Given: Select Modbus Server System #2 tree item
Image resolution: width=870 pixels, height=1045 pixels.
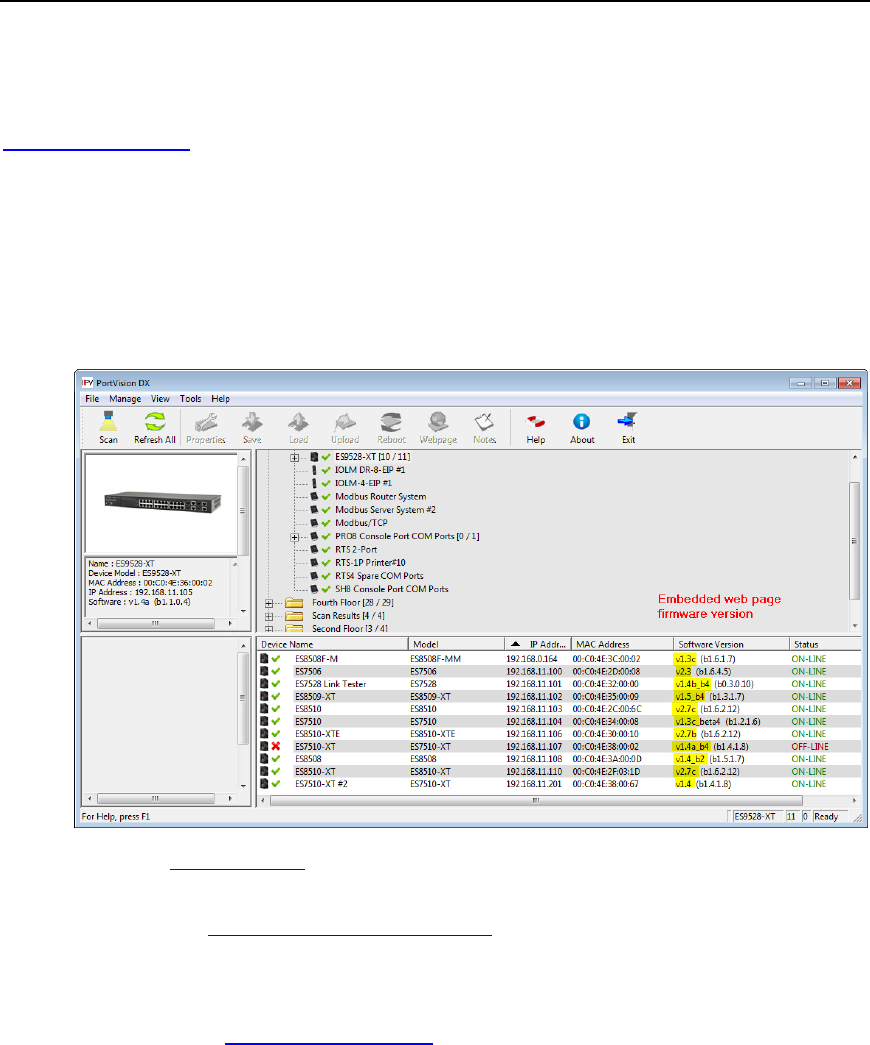Looking at the screenshot, I should click(x=385, y=510).
